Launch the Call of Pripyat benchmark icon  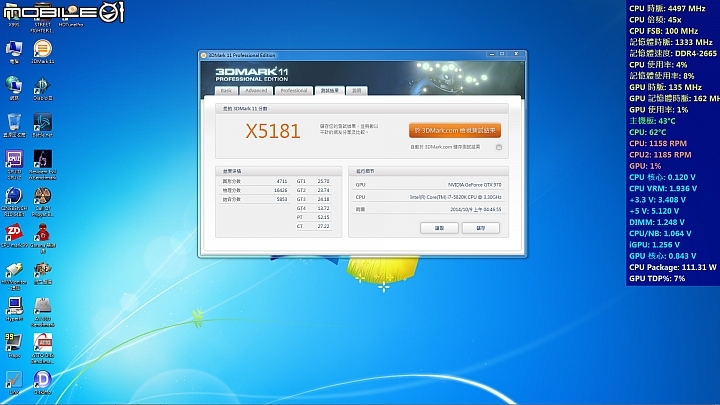[x=43, y=201]
